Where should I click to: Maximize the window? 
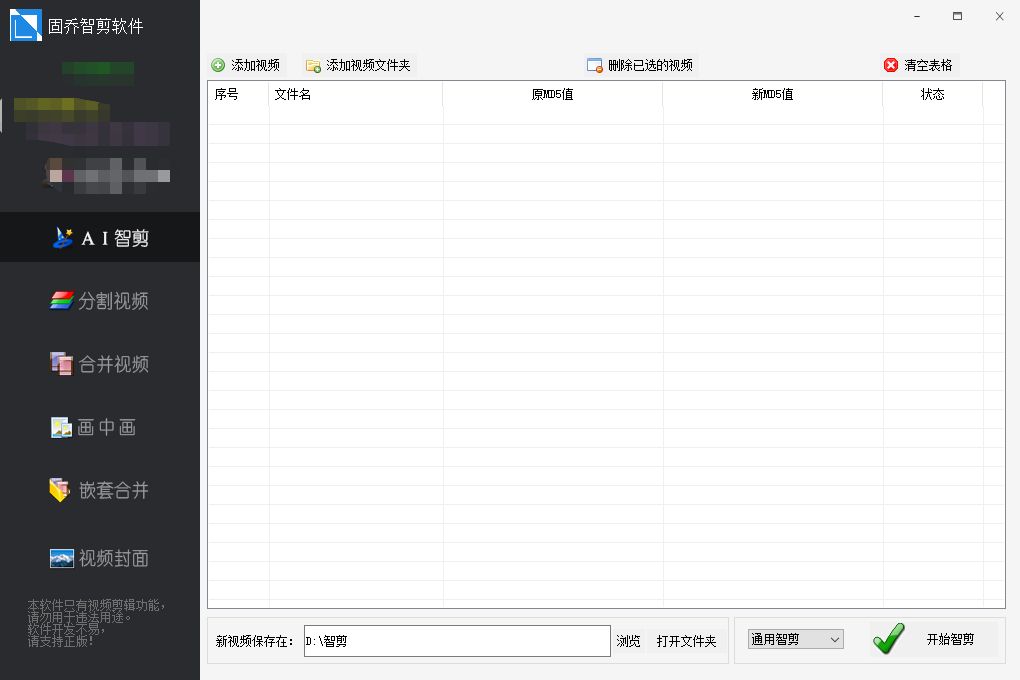tap(958, 16)
